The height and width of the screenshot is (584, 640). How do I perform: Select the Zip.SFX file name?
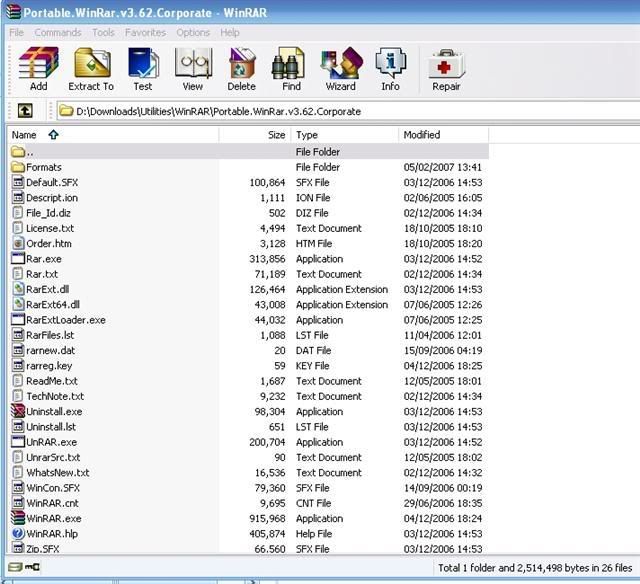43,548
